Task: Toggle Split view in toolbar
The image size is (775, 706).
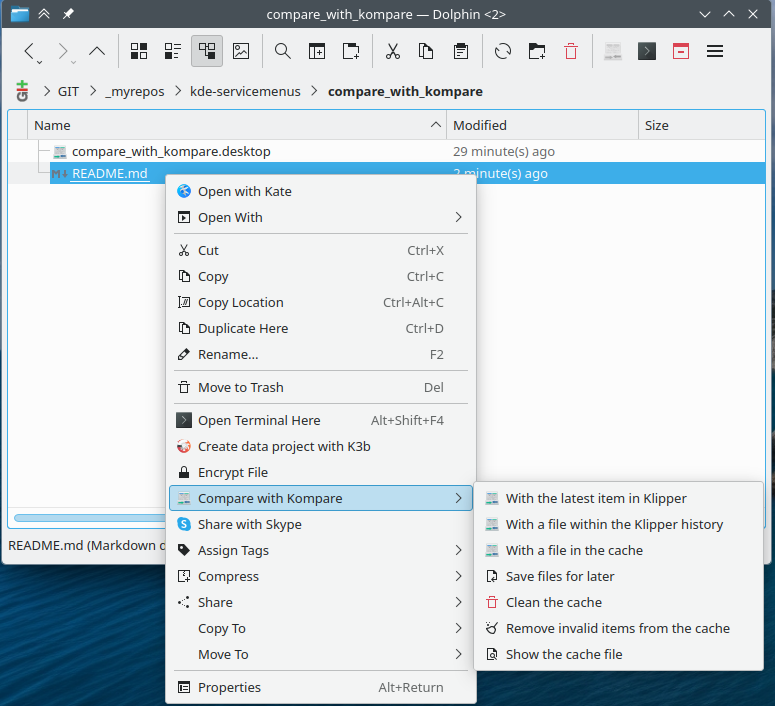Action: pyautogui.click(x=317, y=51)
